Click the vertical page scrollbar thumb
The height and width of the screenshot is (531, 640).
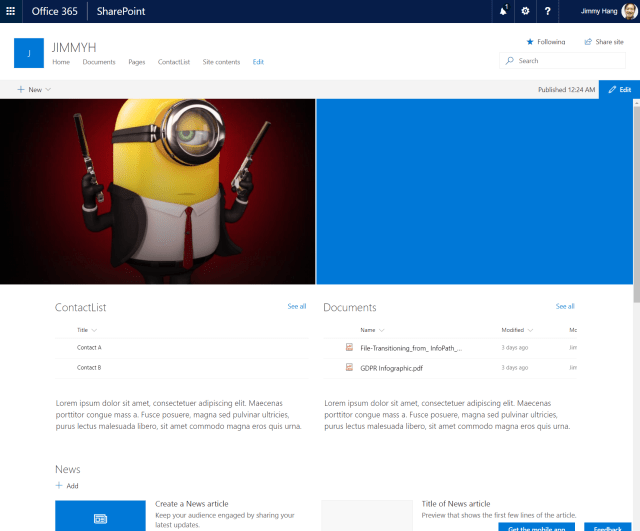point(636,204)
